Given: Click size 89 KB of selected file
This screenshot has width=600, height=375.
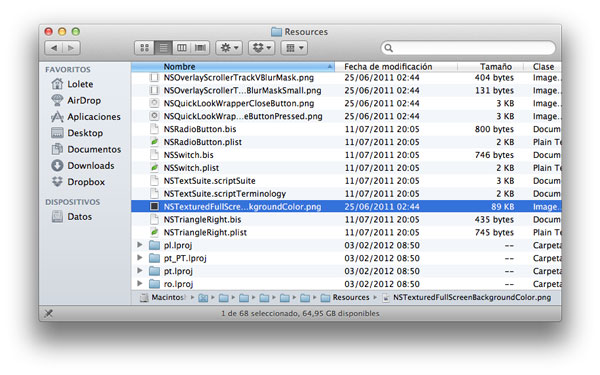Looking at the screenshot, I should tap(502, 207).
